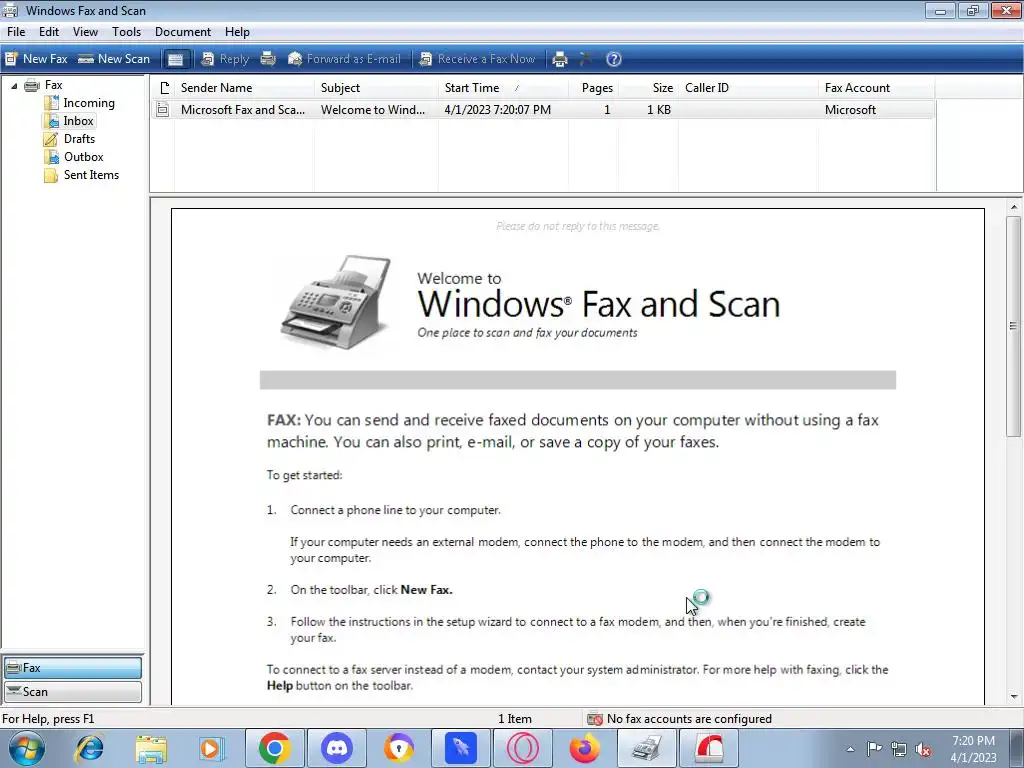Click the no fax accounts status icon
The image size is (1024, 768).
(x=594, y=719)
